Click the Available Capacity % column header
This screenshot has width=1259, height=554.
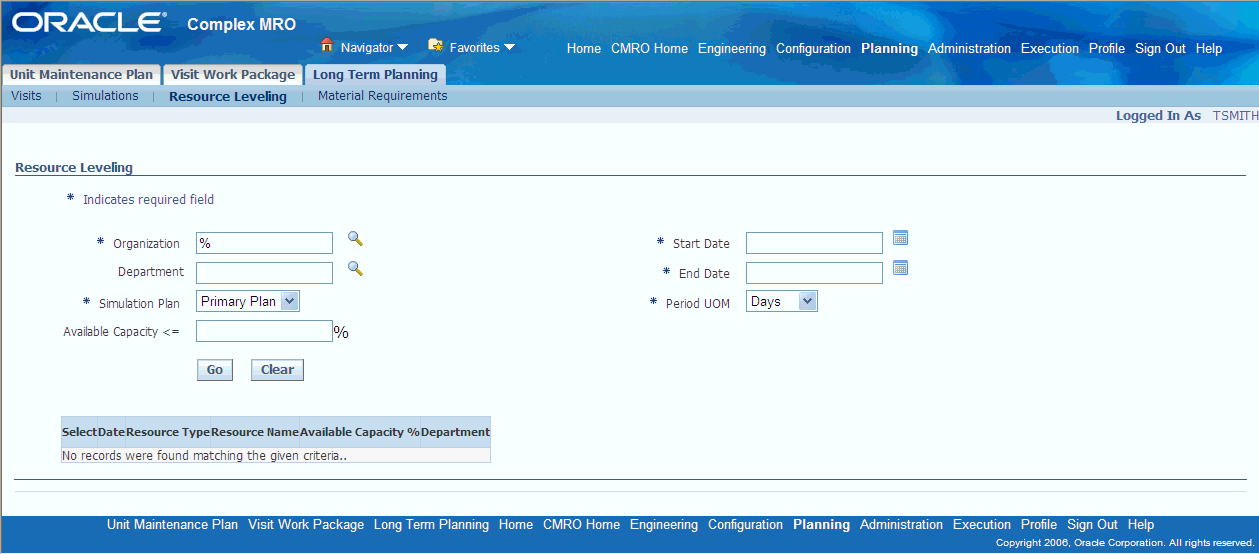(360, 432)
